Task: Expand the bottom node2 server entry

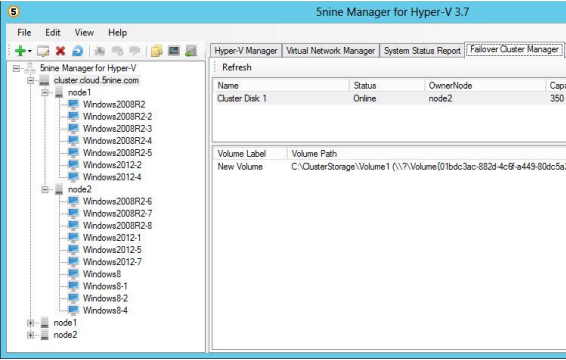Action: 31,335
